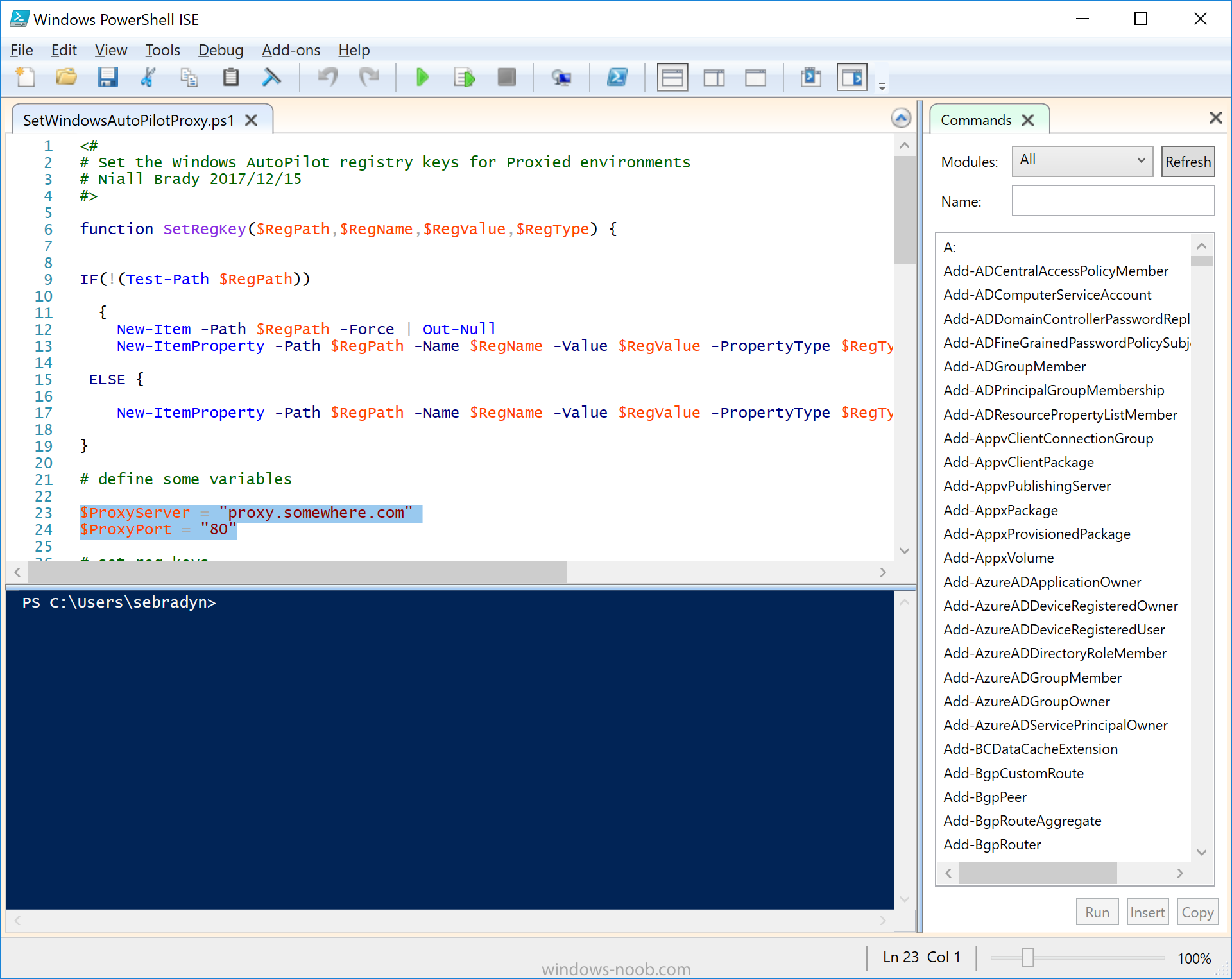Save the script with floppy icon
Viewport: 1232px width, 979px height.
tap(107, 78)
